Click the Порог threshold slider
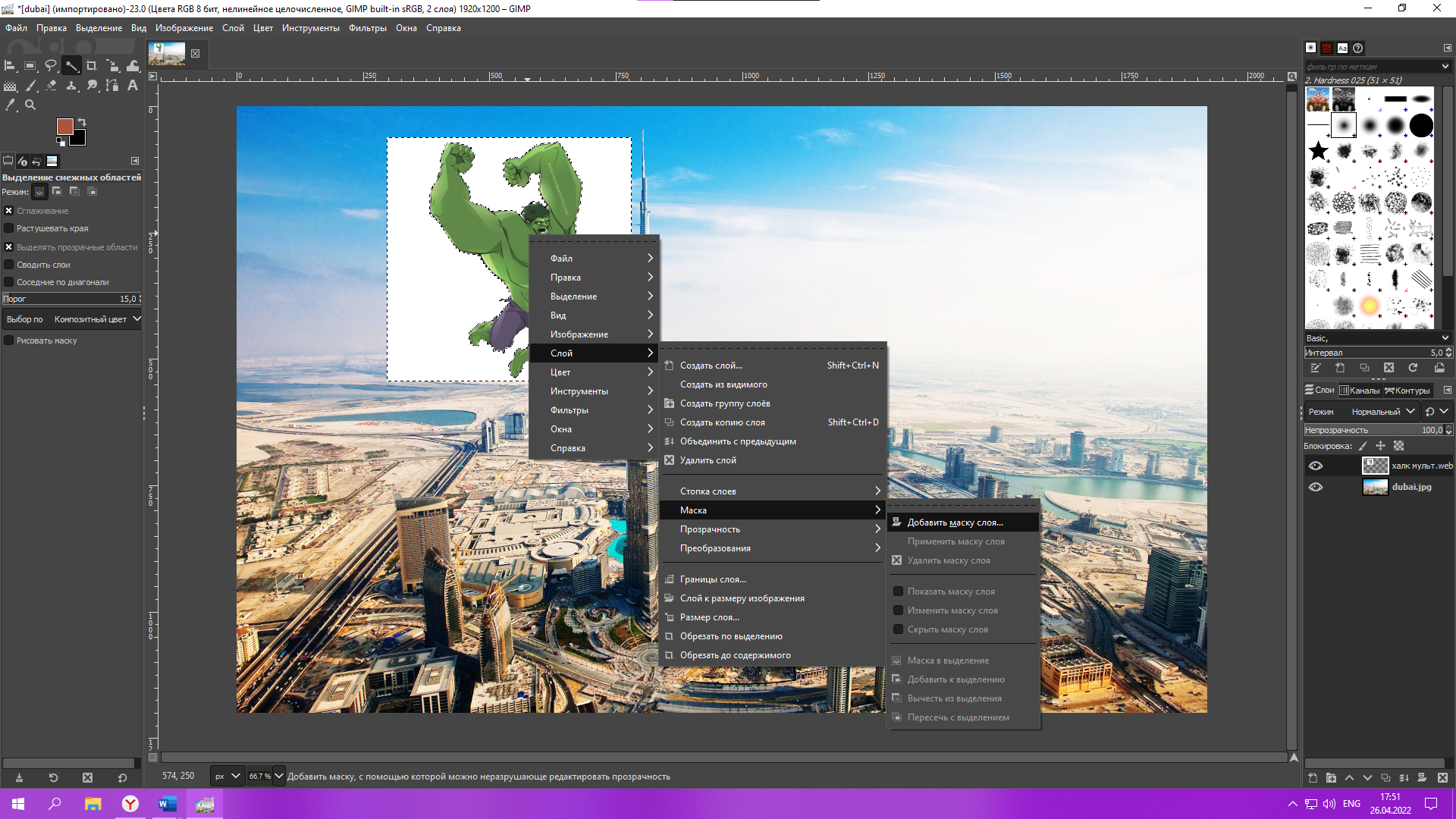Viewport: 1456px width, 819px height. [x=71, y=299]
